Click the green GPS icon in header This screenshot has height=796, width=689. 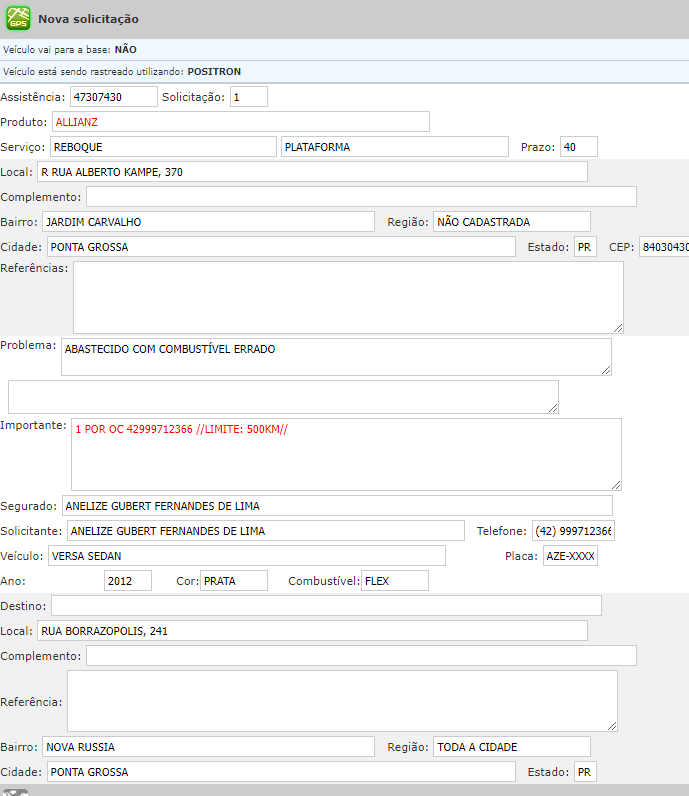pos(18,19)
